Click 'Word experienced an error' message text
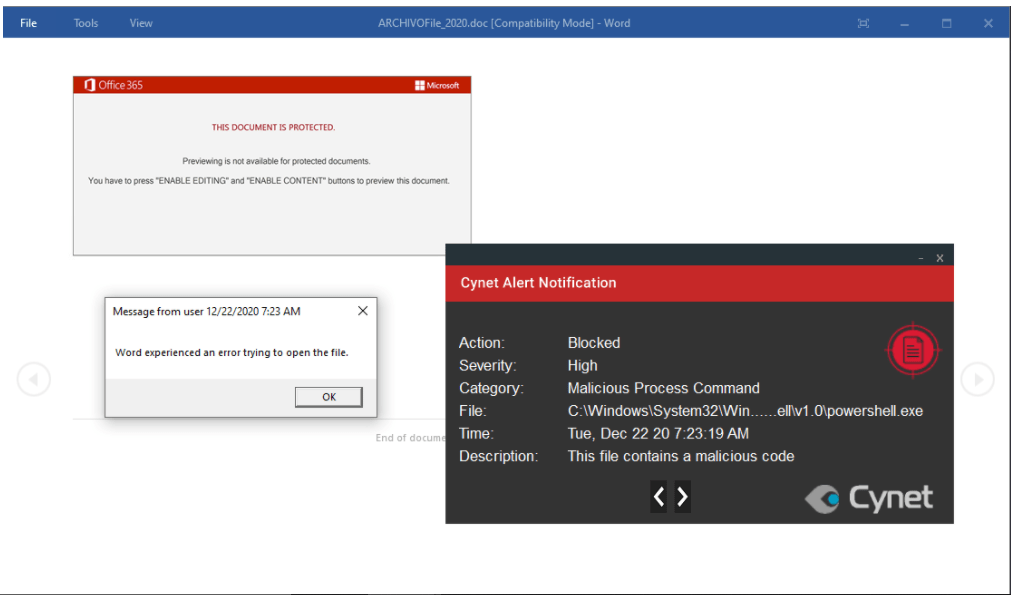Screen dimensions: 1011x595 coord(231,353)
